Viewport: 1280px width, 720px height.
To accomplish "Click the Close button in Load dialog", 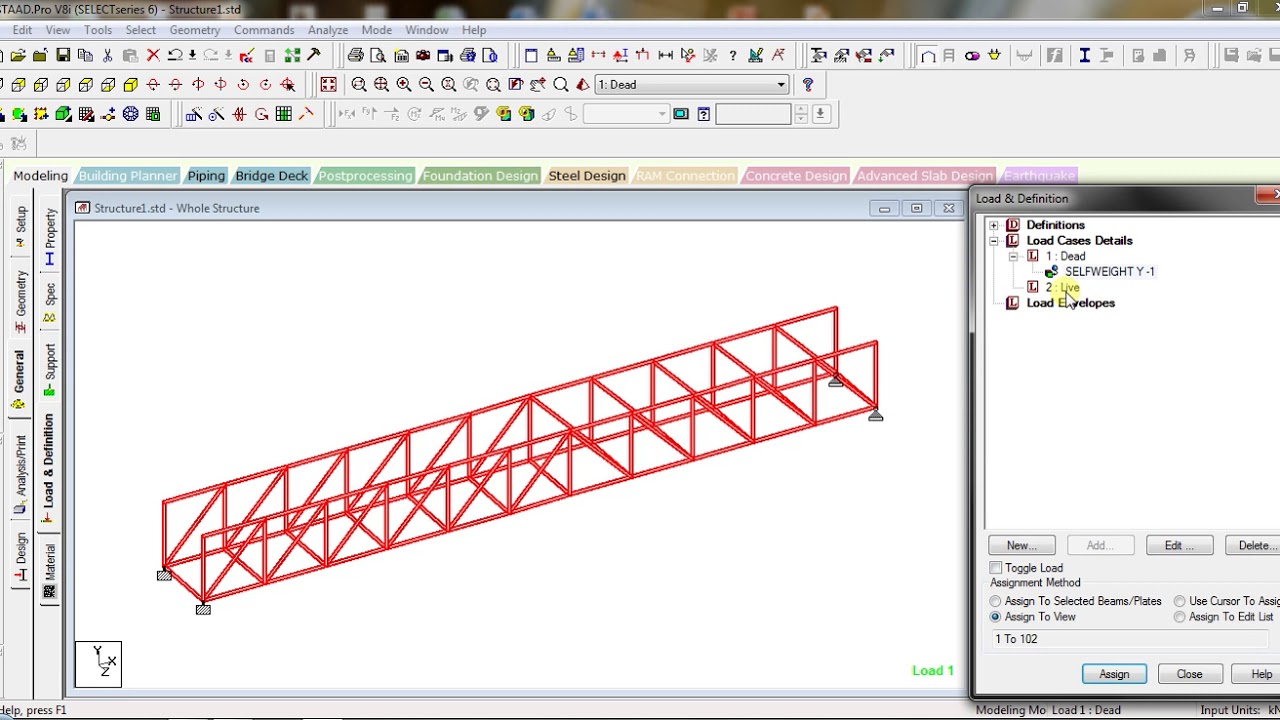I will click(x=1189, y=674).
